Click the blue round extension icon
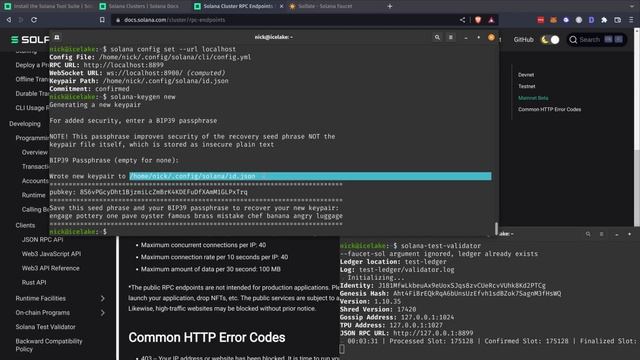The width and height of the screenshot is (640, 360). (566, 20)
